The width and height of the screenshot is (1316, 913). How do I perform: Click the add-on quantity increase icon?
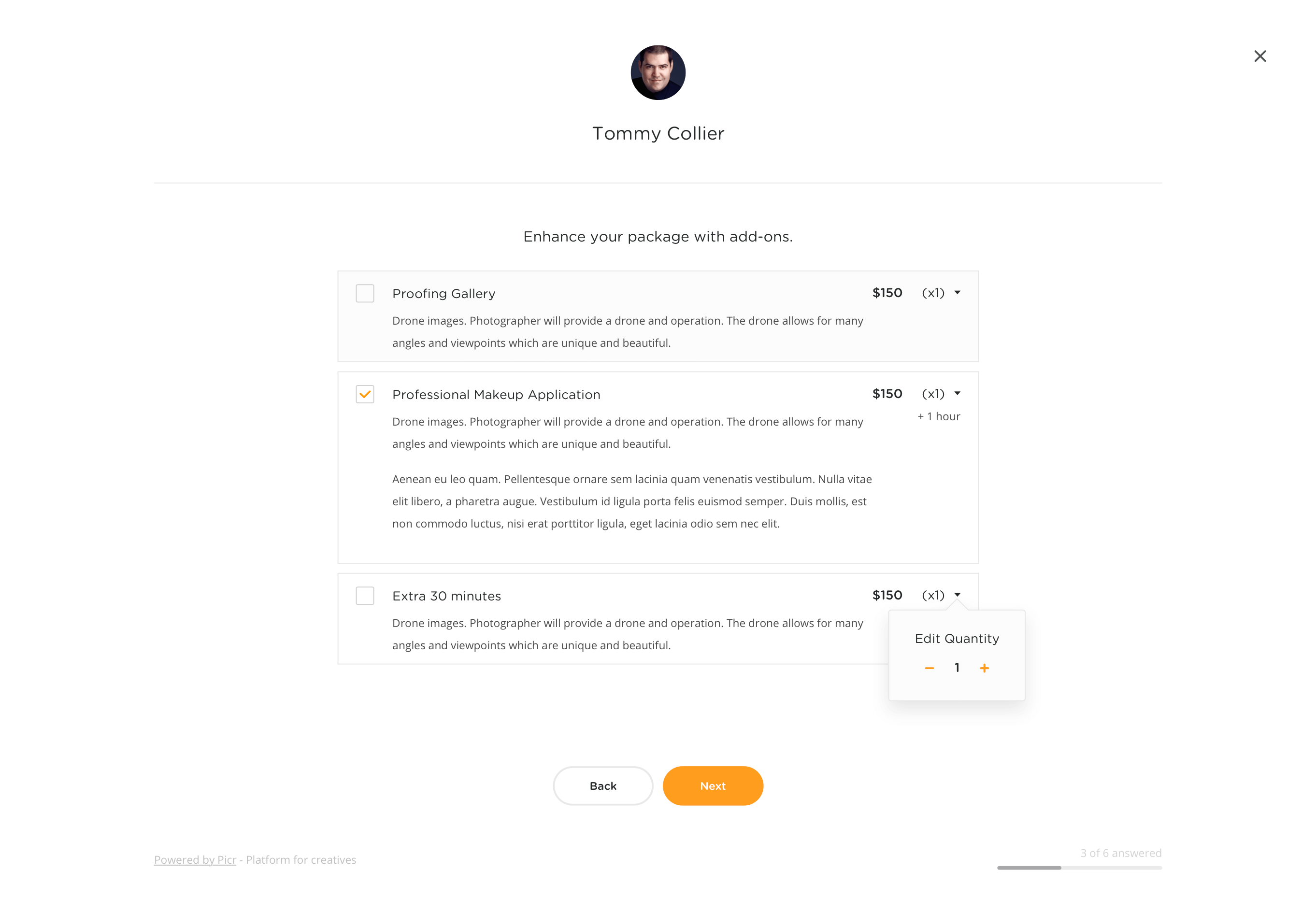coord(983,668)
